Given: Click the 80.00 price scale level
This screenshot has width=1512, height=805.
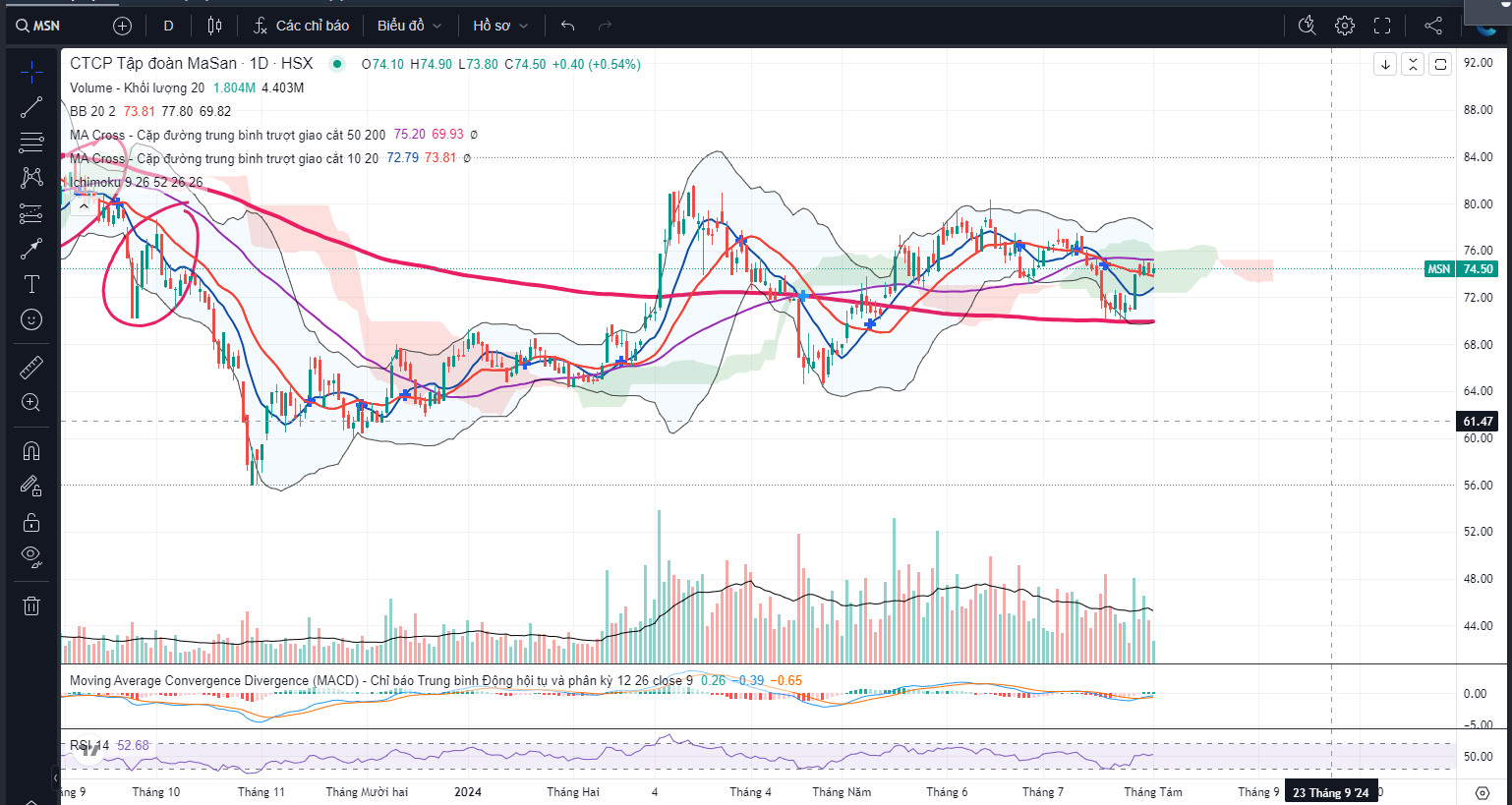Looking at the screenshot, I should [1478, 204].
